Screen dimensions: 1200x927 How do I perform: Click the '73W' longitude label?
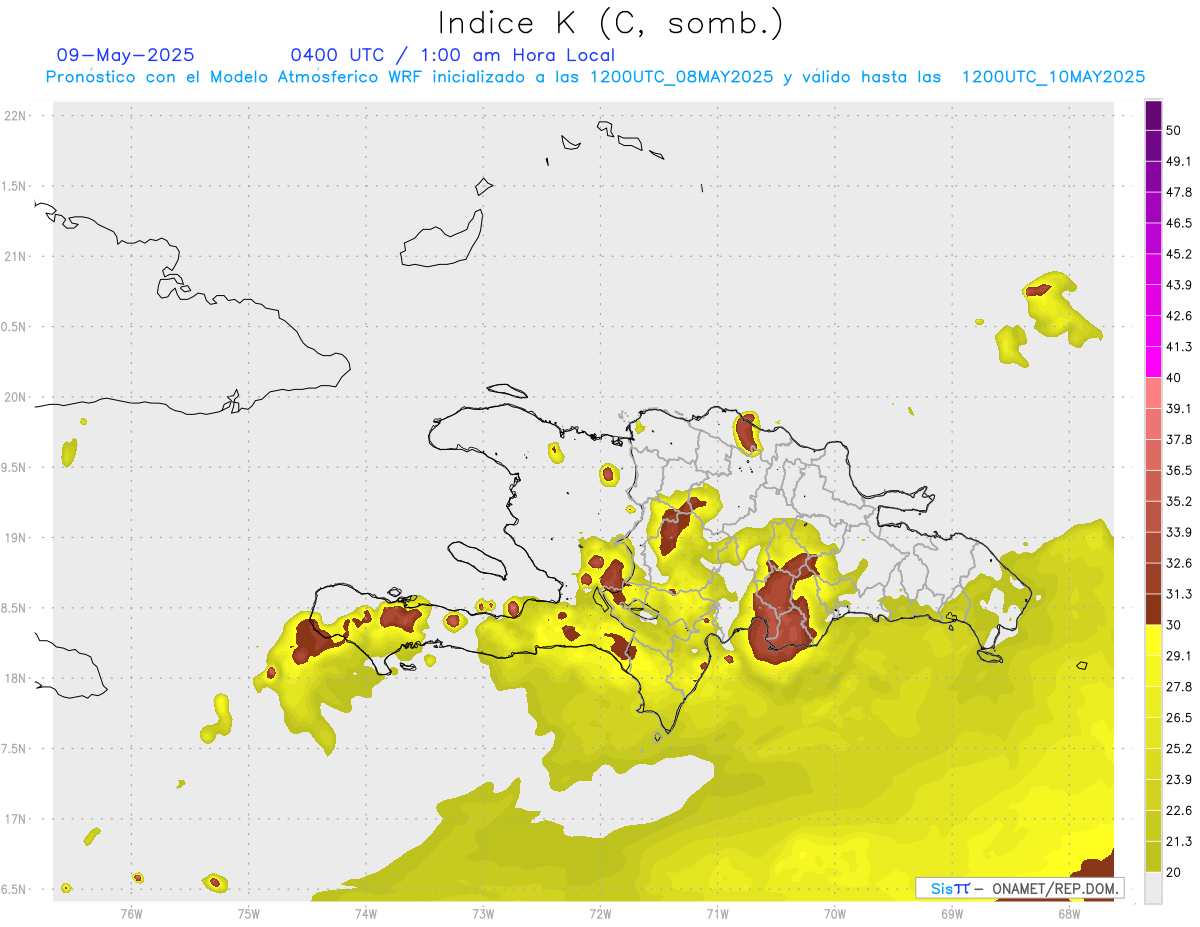click(x=483, y=913)
